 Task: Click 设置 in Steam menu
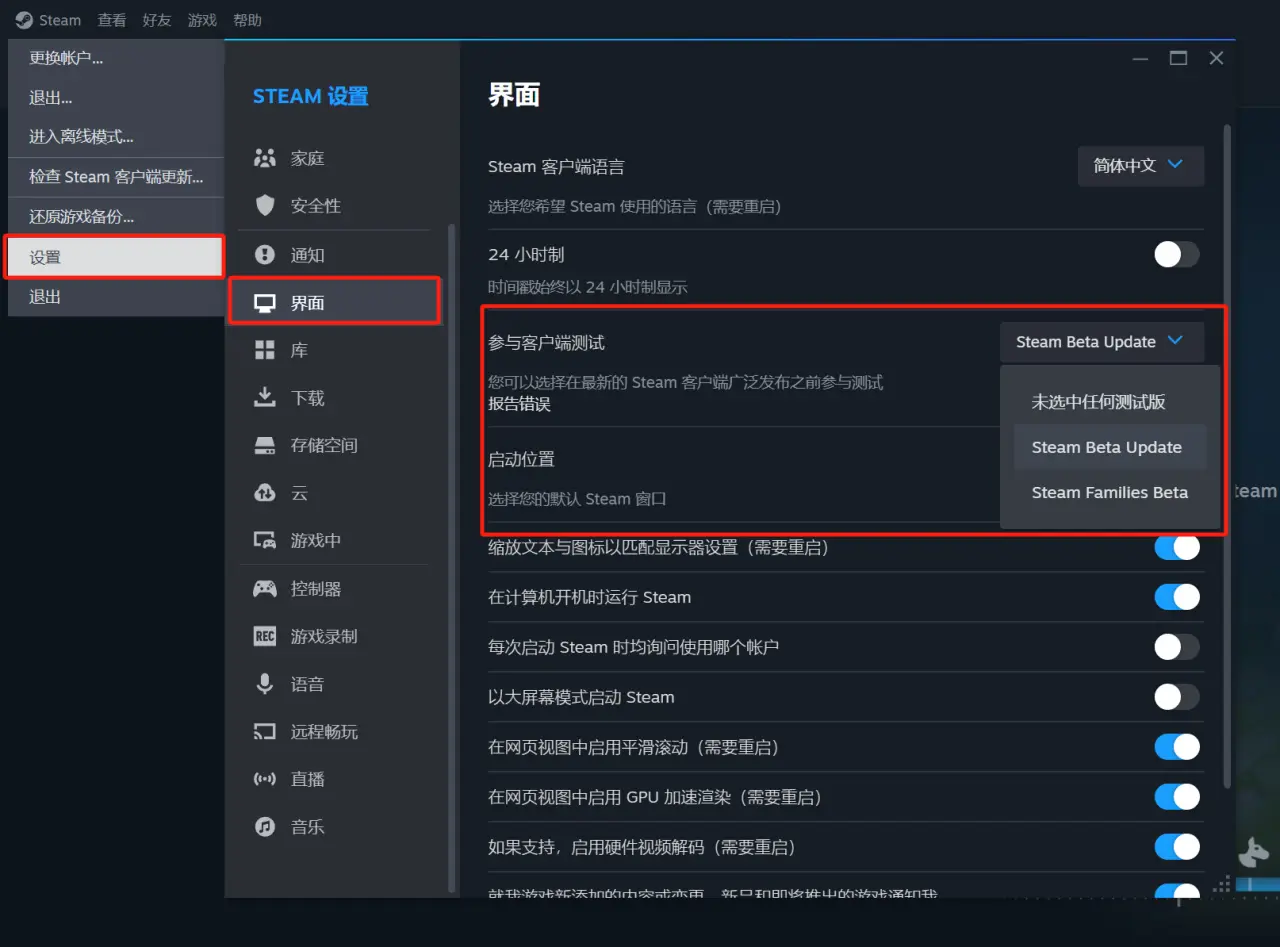(116, 257)
